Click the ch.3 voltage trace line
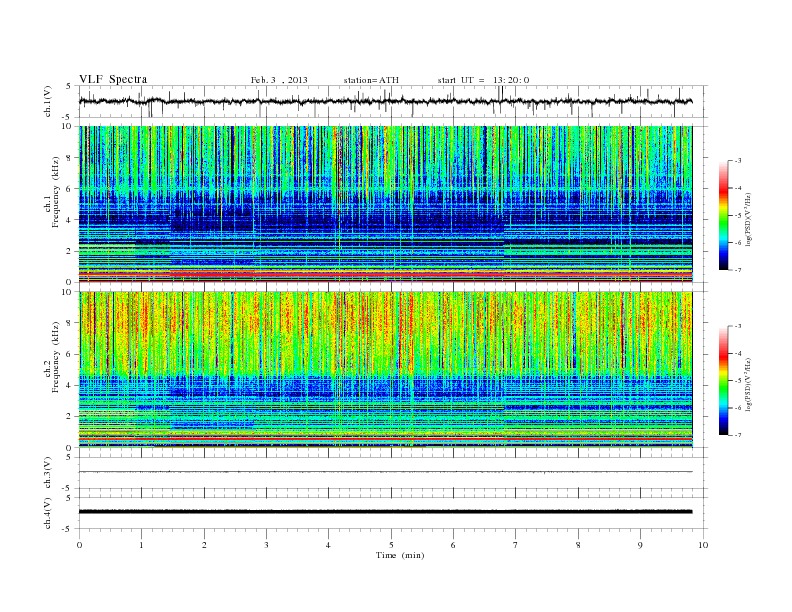This screenshot has height=612, width=792. click(x=386, y=472)
